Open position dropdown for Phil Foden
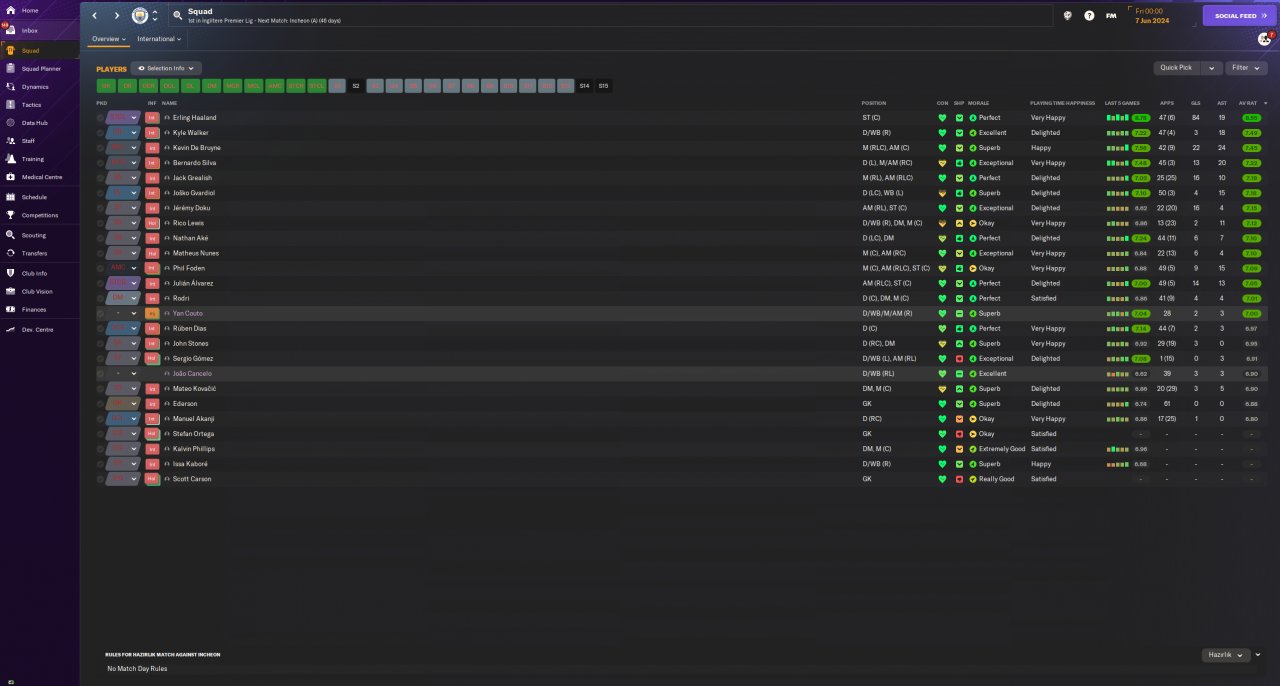 pyautogui.click(x=134, y=268)
